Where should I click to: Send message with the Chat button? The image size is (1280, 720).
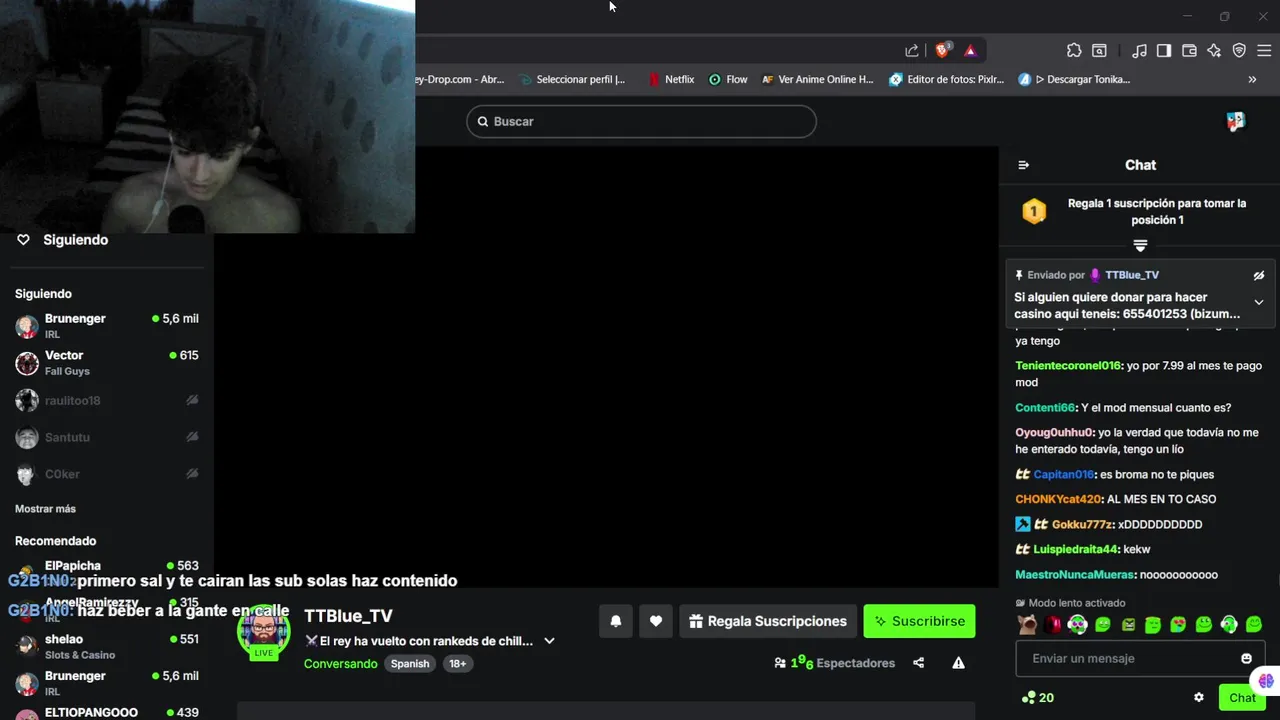click(x=1242, y=698)
